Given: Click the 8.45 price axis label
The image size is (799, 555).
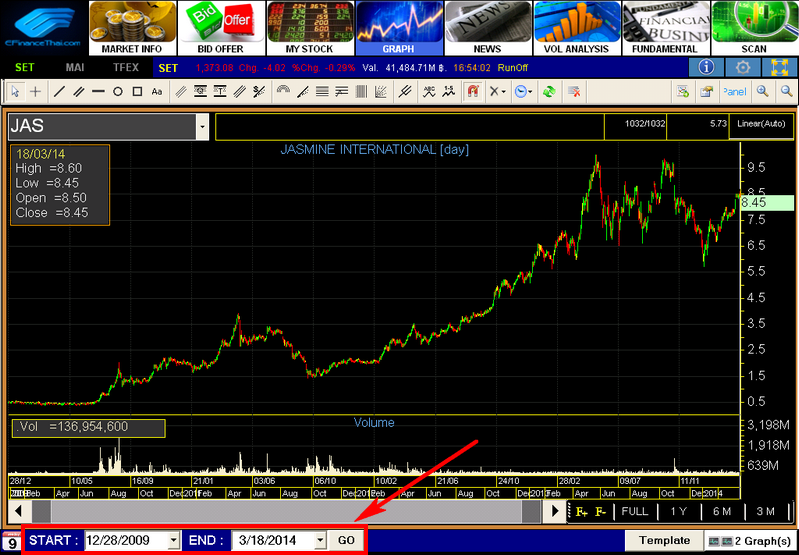Looking at the screenshot, I should click(x=767, y=203).
